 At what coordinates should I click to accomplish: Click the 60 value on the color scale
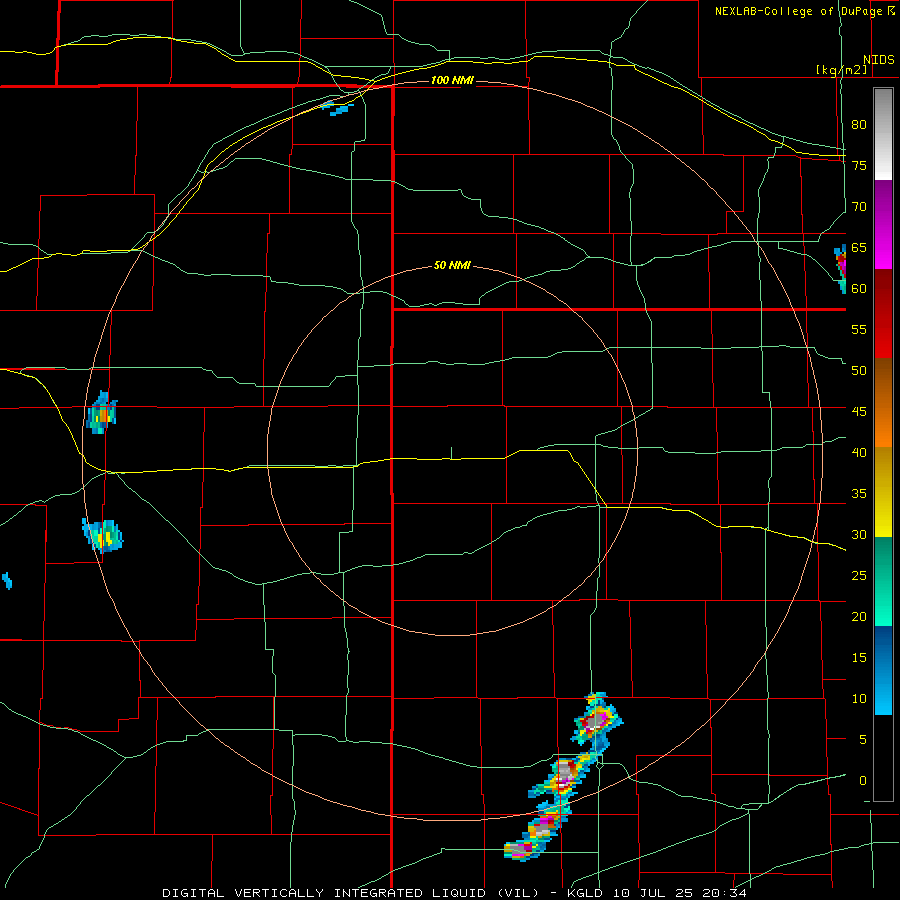[859, 289]
